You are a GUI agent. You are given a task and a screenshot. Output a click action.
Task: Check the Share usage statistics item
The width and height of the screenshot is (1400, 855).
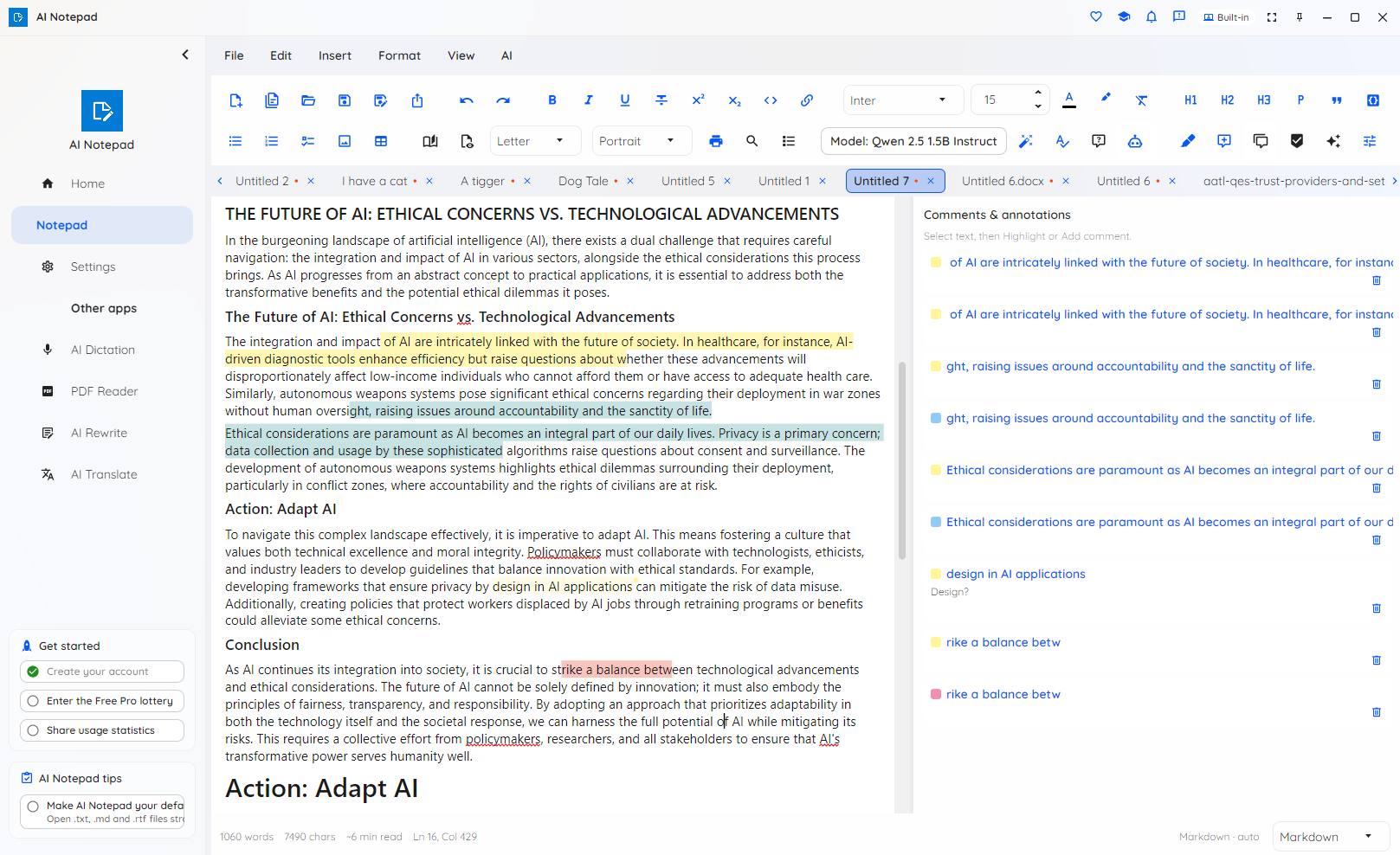[x=102, y=730]
